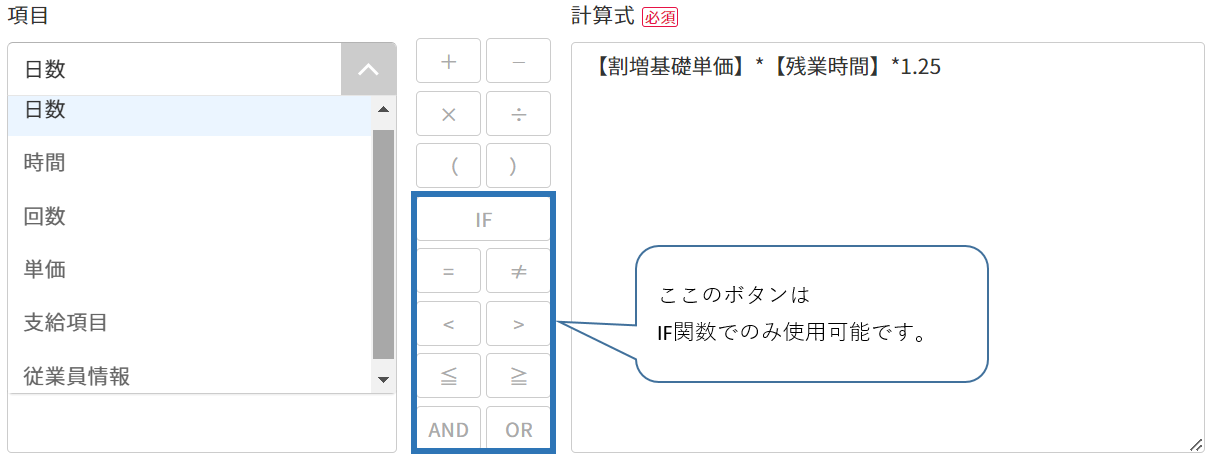The image size is (1210, 460).
Task: Insert a closing parenthesis
Action: coord(518,166)
